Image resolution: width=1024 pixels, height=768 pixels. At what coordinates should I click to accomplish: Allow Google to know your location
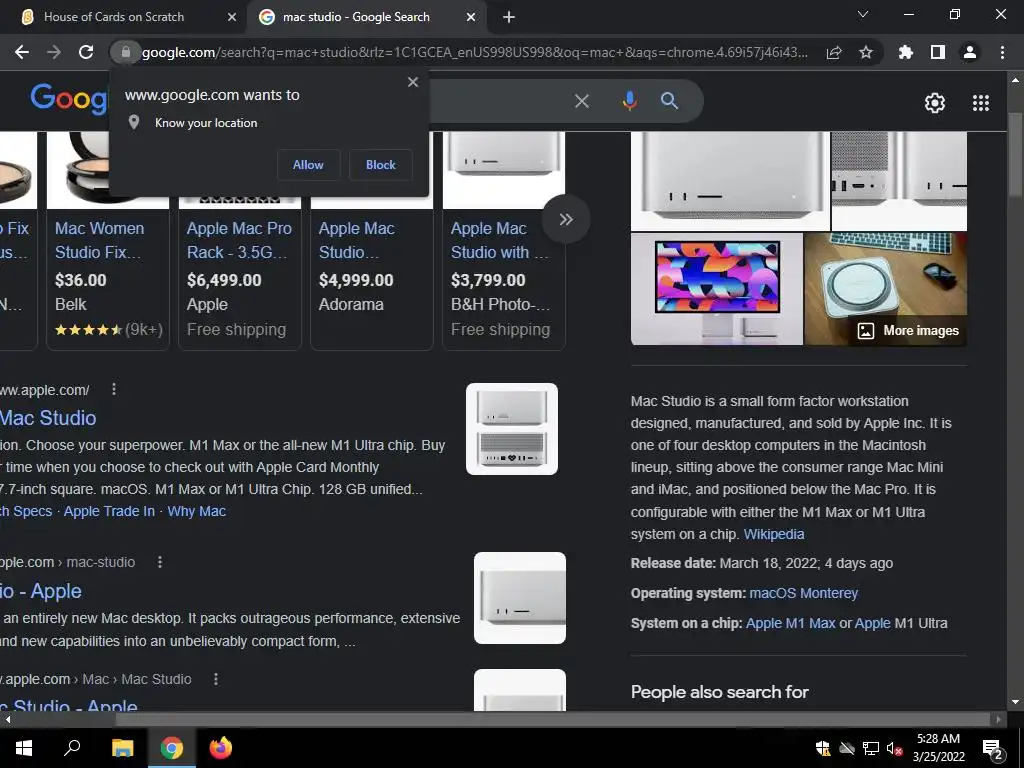click(308, 165)
